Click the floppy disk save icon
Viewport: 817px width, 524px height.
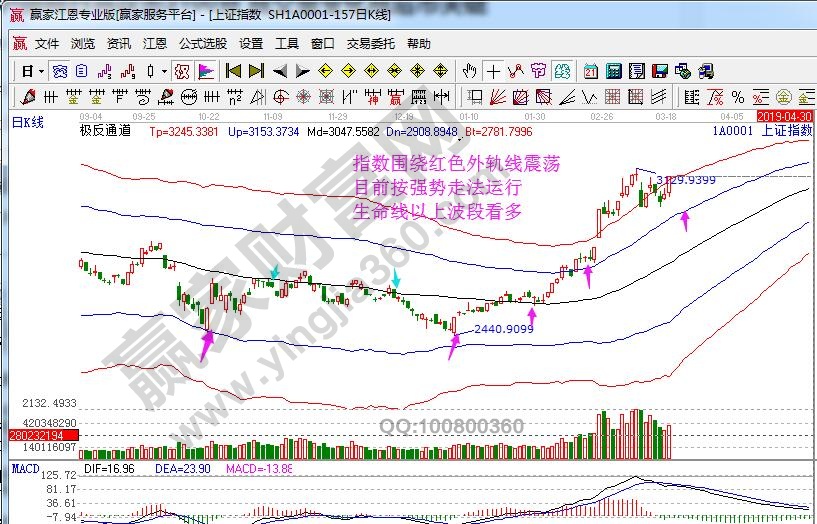coord(659,71)
